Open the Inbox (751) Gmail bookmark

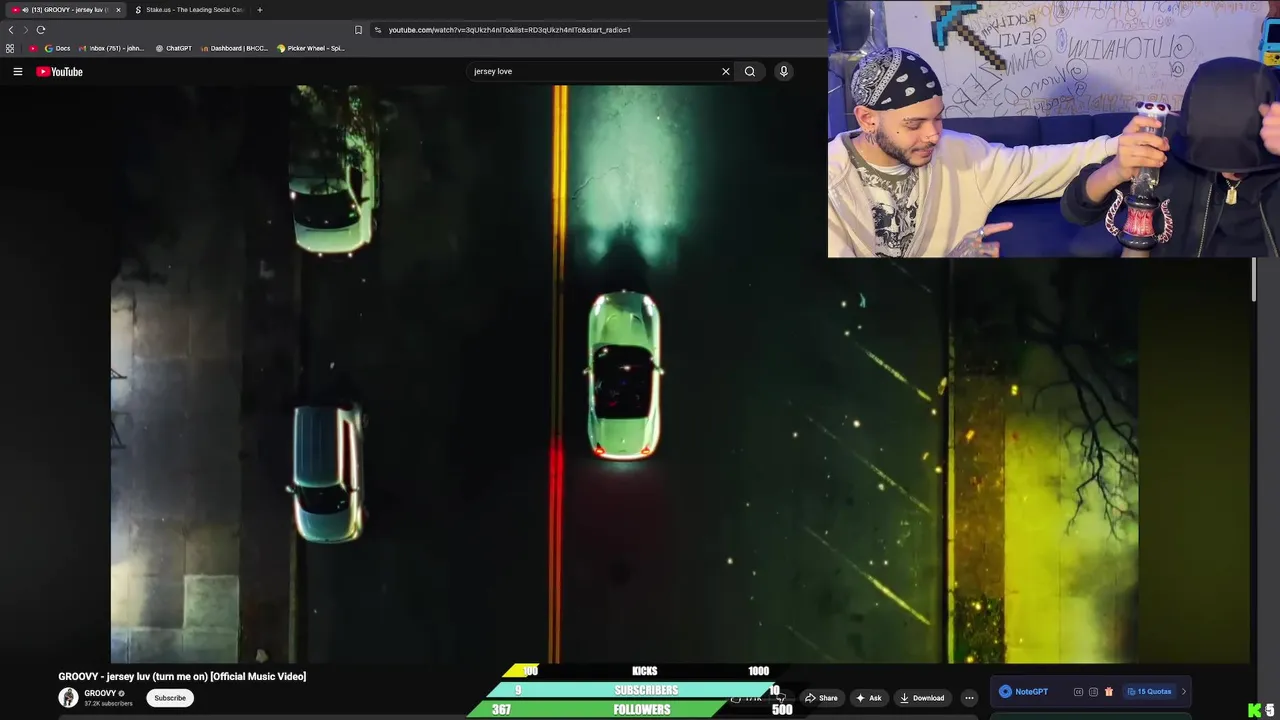coord(111,48)
